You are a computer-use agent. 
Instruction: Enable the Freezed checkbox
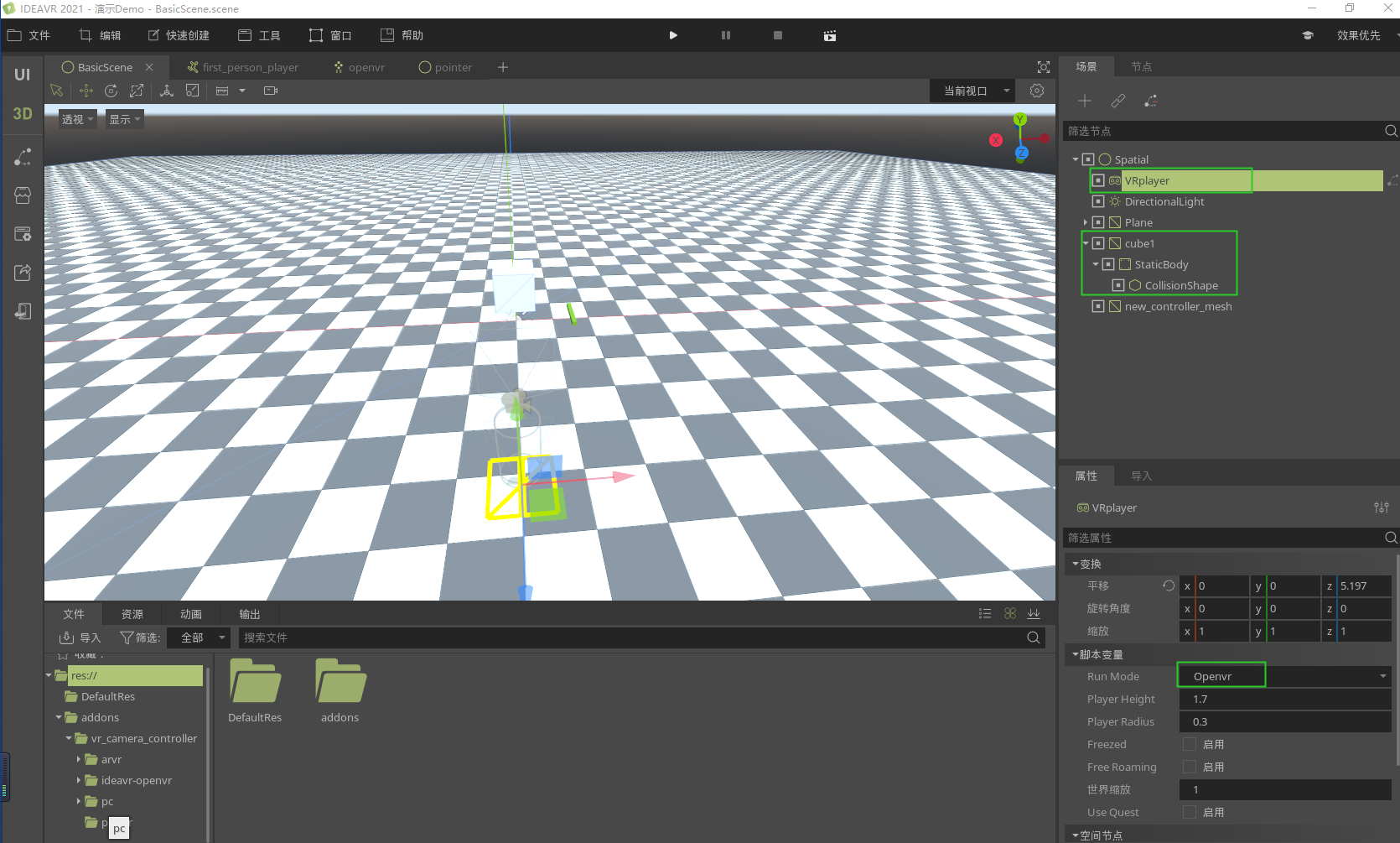coord(1190,744)
